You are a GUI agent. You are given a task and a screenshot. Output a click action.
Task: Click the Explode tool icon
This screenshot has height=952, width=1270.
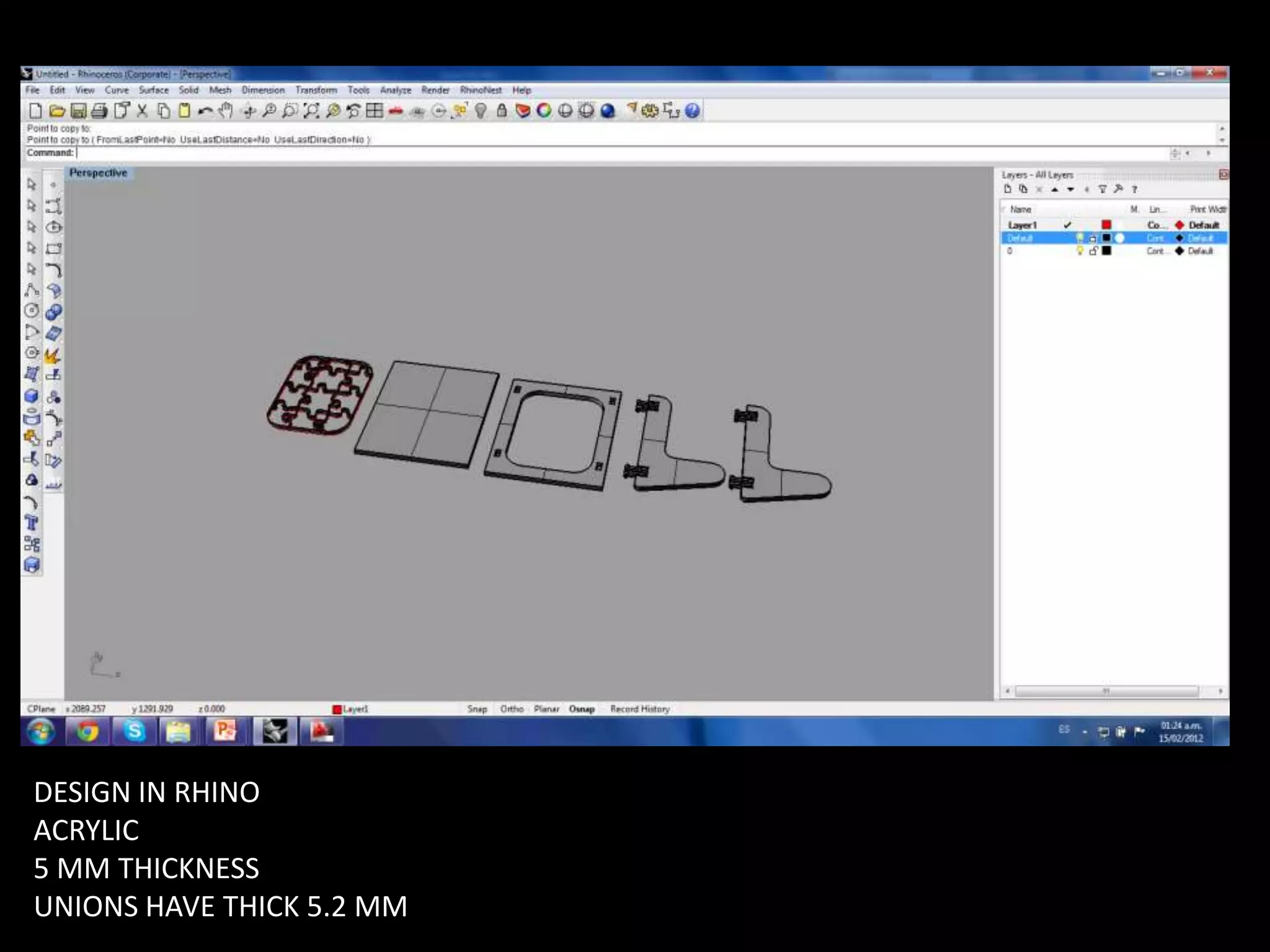click(53, 355)
